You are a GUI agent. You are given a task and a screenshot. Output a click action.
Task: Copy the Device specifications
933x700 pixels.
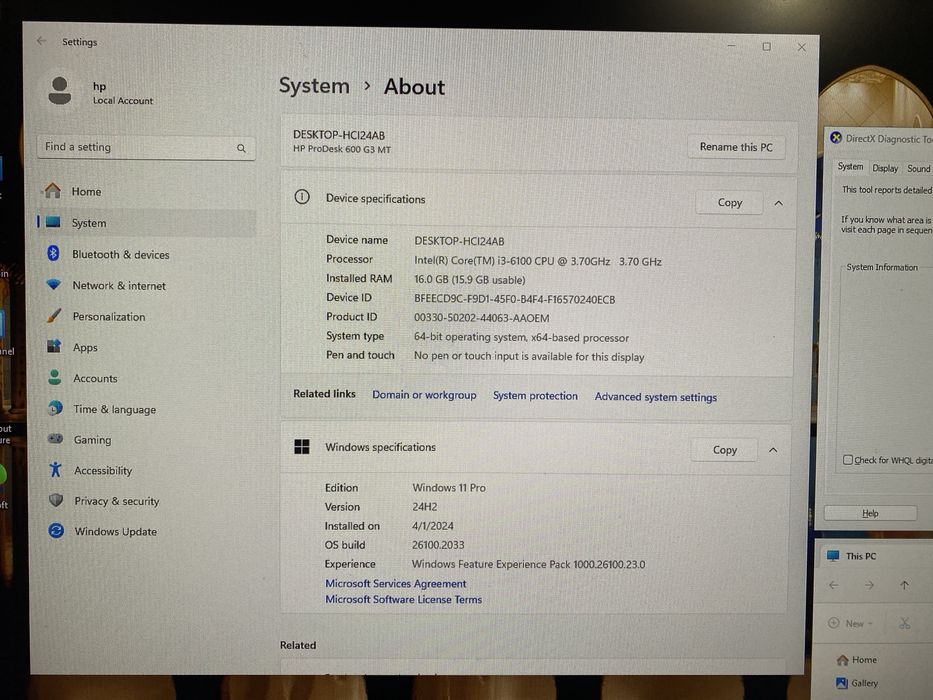[x=729, y=203]
